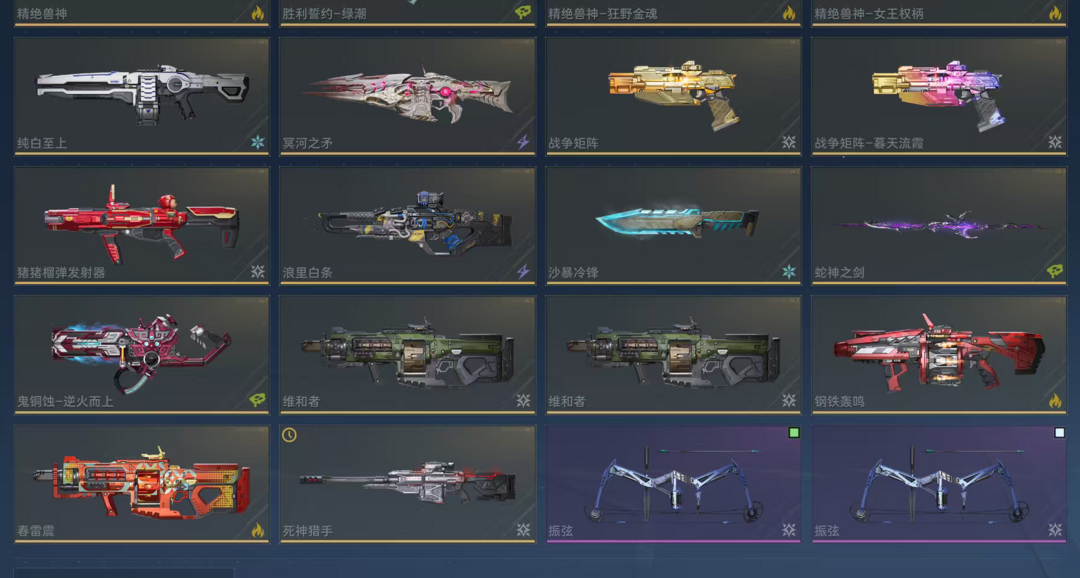Click the lightning icon on 浪里白条 card
The height and width of the screenshot is (578, 1080).
click(523, 271)
